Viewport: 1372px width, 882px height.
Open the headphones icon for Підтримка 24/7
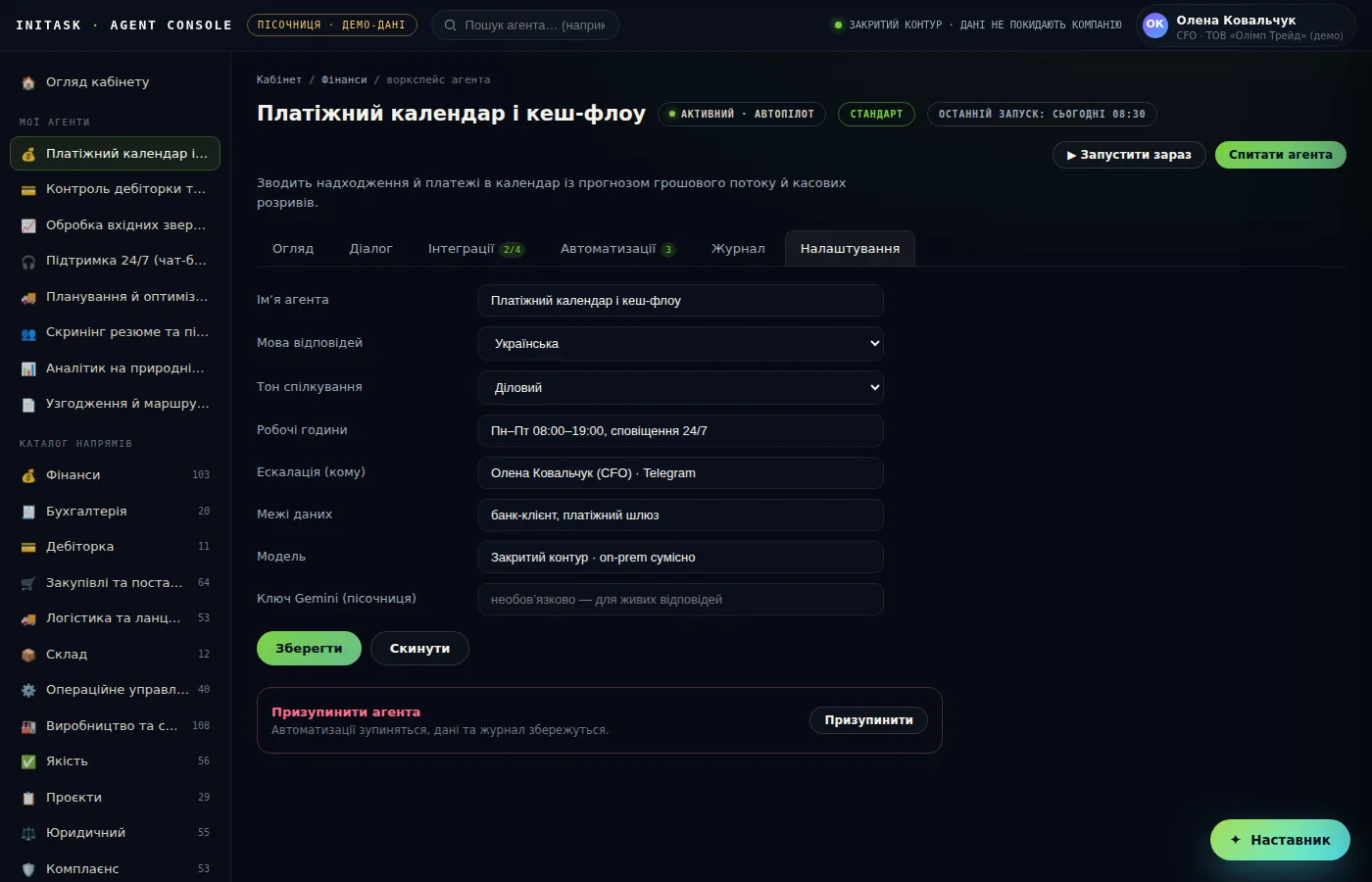point(28,261)
